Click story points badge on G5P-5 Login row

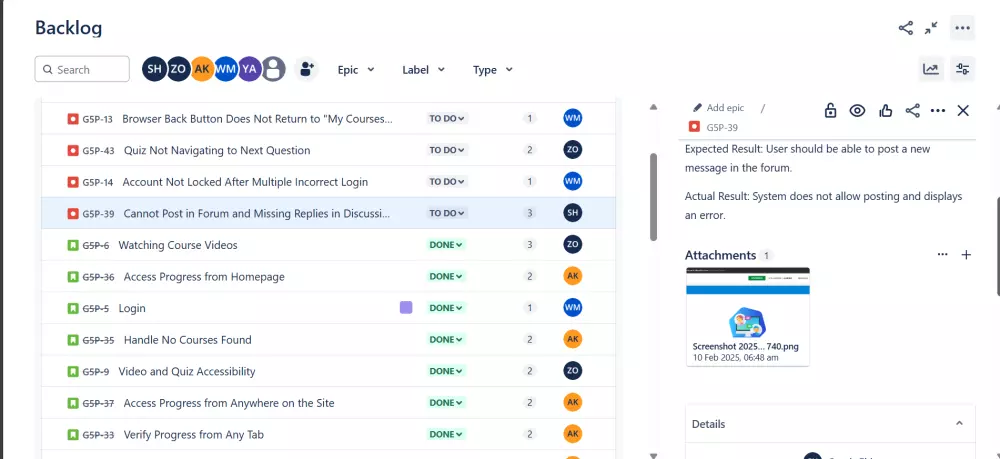tap(529, 308)
